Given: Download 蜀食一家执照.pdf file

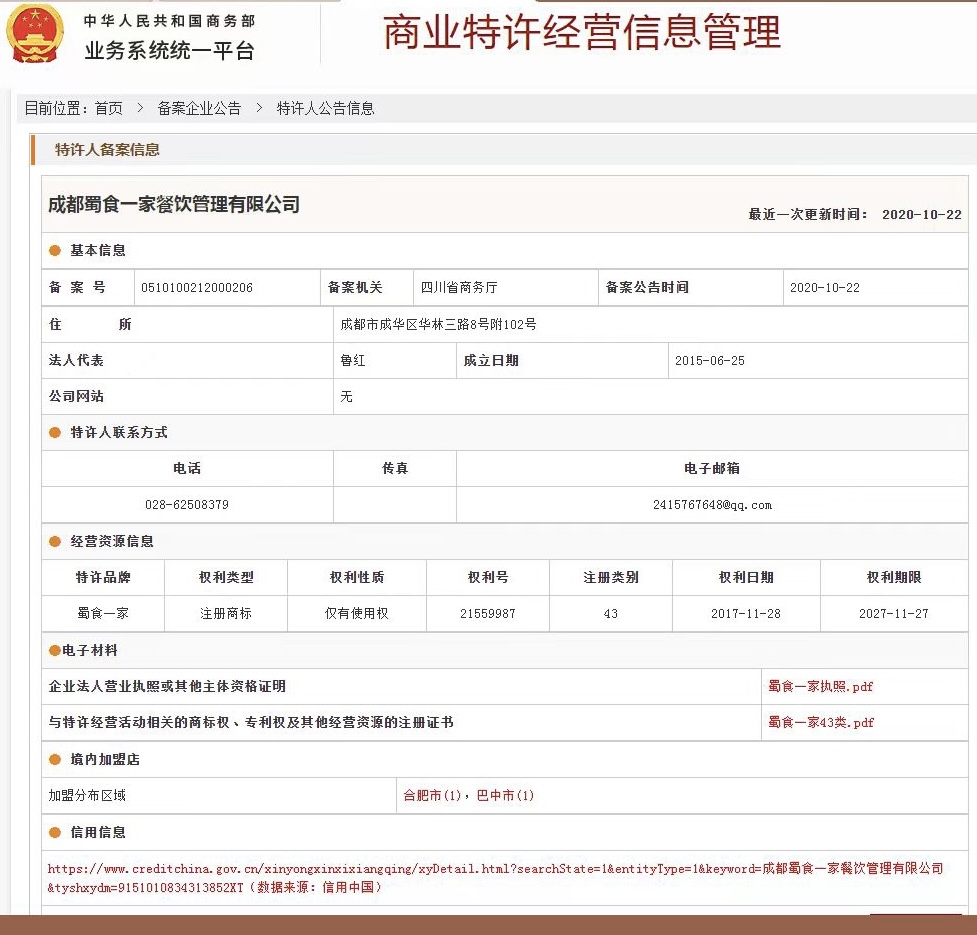Looking at the screenshot, I should [x=820, y=687].
